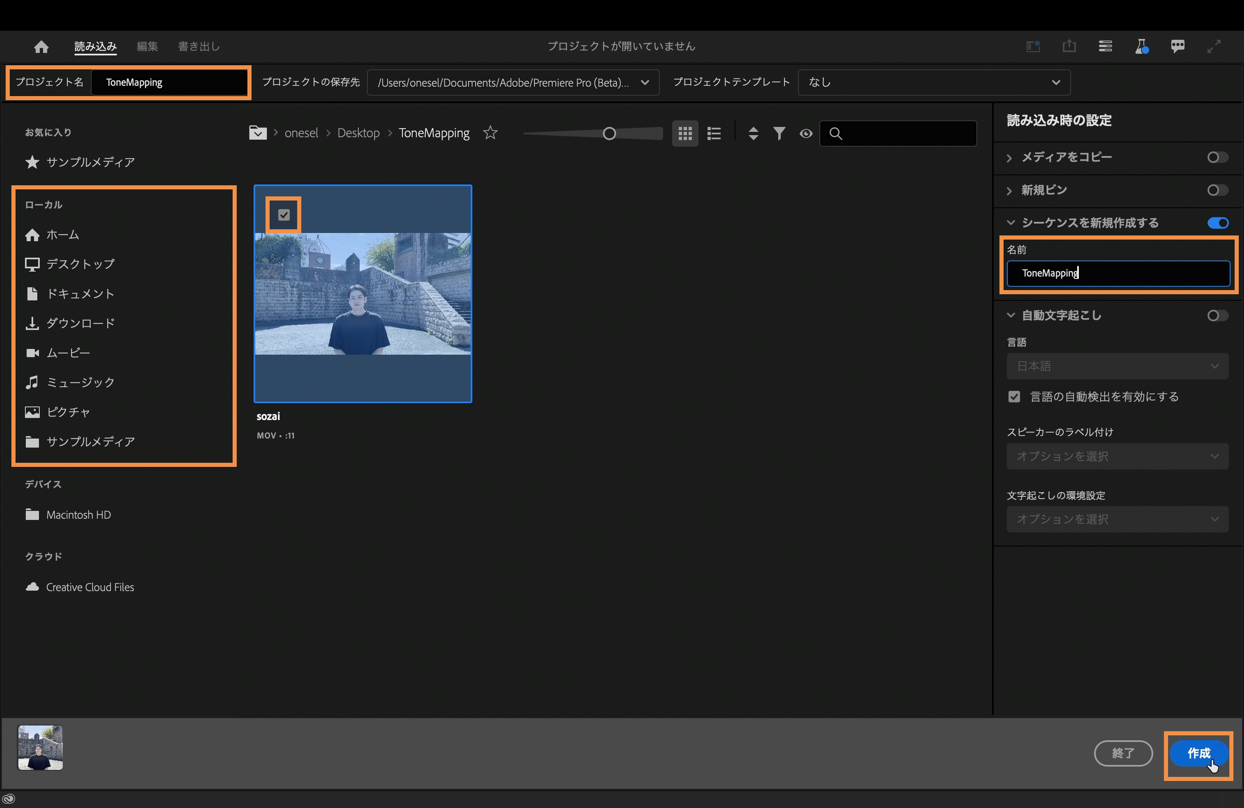Switch to grid view of media
Viewport: 1244px width, 808px height.
(685, 133)
